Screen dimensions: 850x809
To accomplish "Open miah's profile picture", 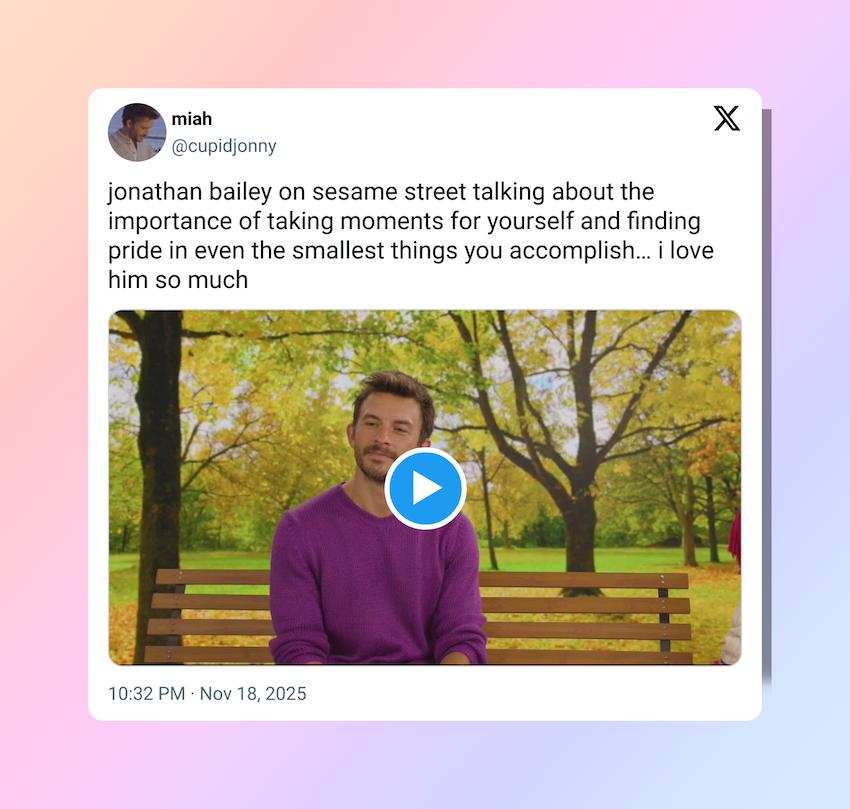I will click(x=137, y=132).
